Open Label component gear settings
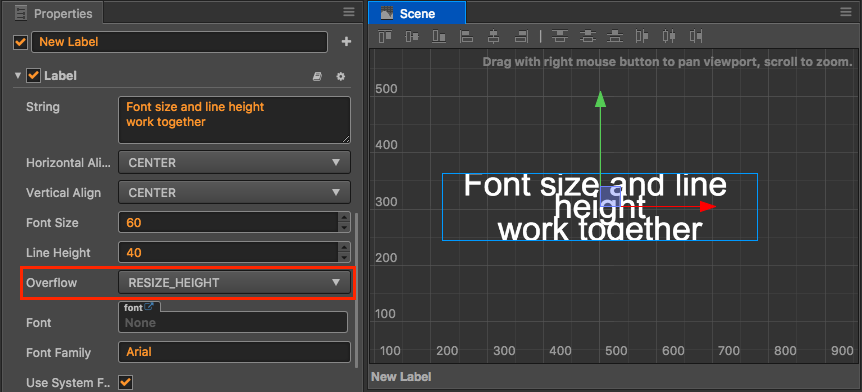 [x=341, y=76]
